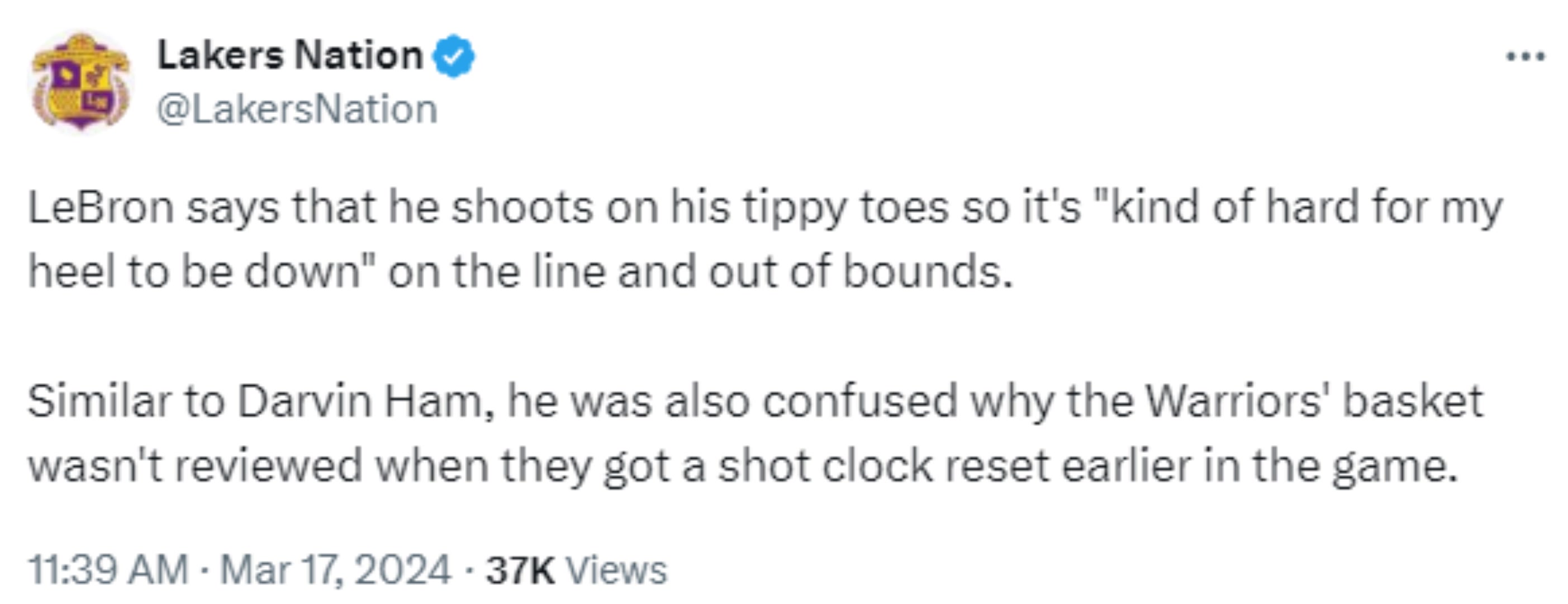Click the word "reviewed" in second paragraph

coord(268,467)
